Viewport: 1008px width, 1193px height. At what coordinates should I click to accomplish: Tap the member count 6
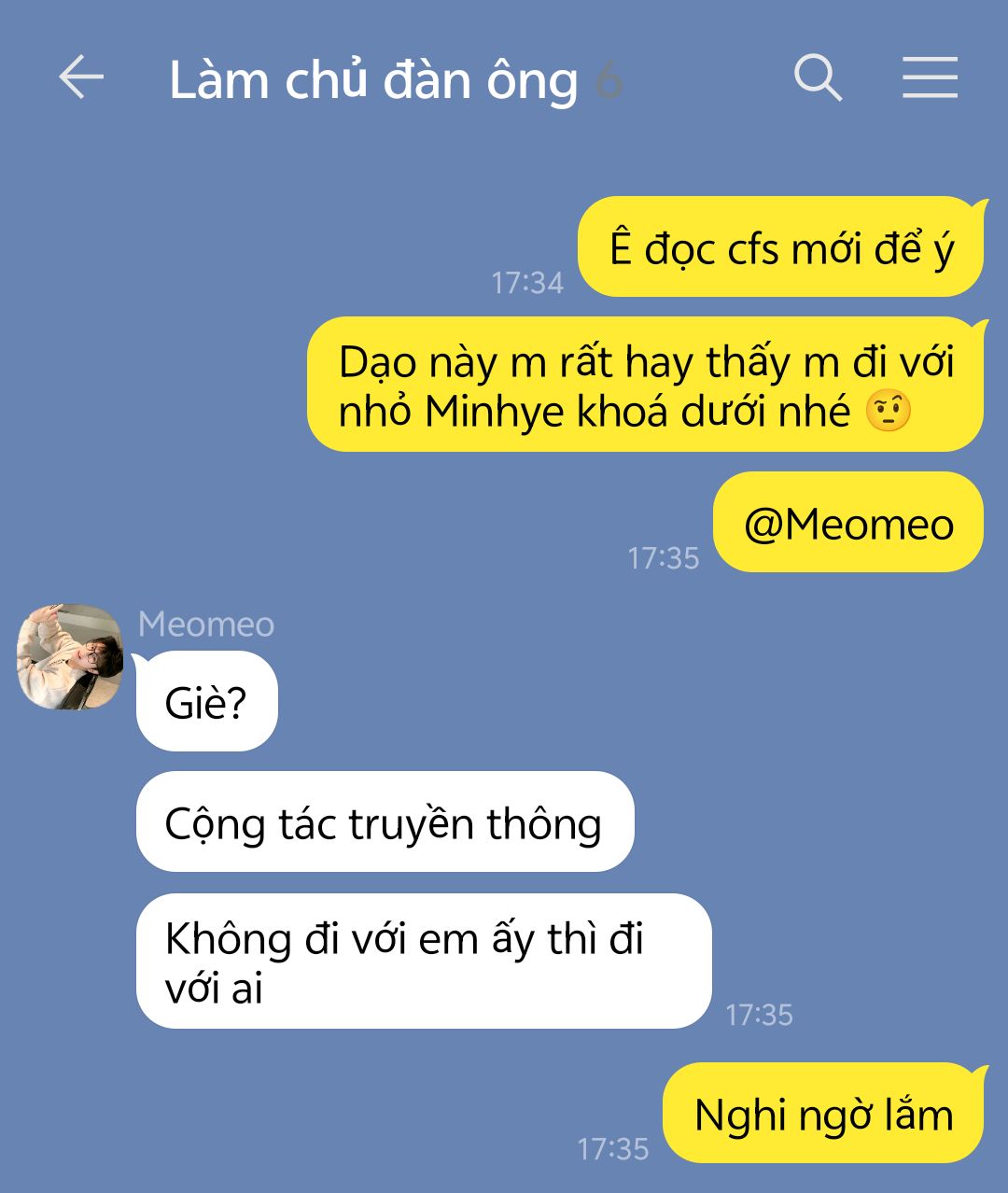pyautogui.click(x=609, y=81)
